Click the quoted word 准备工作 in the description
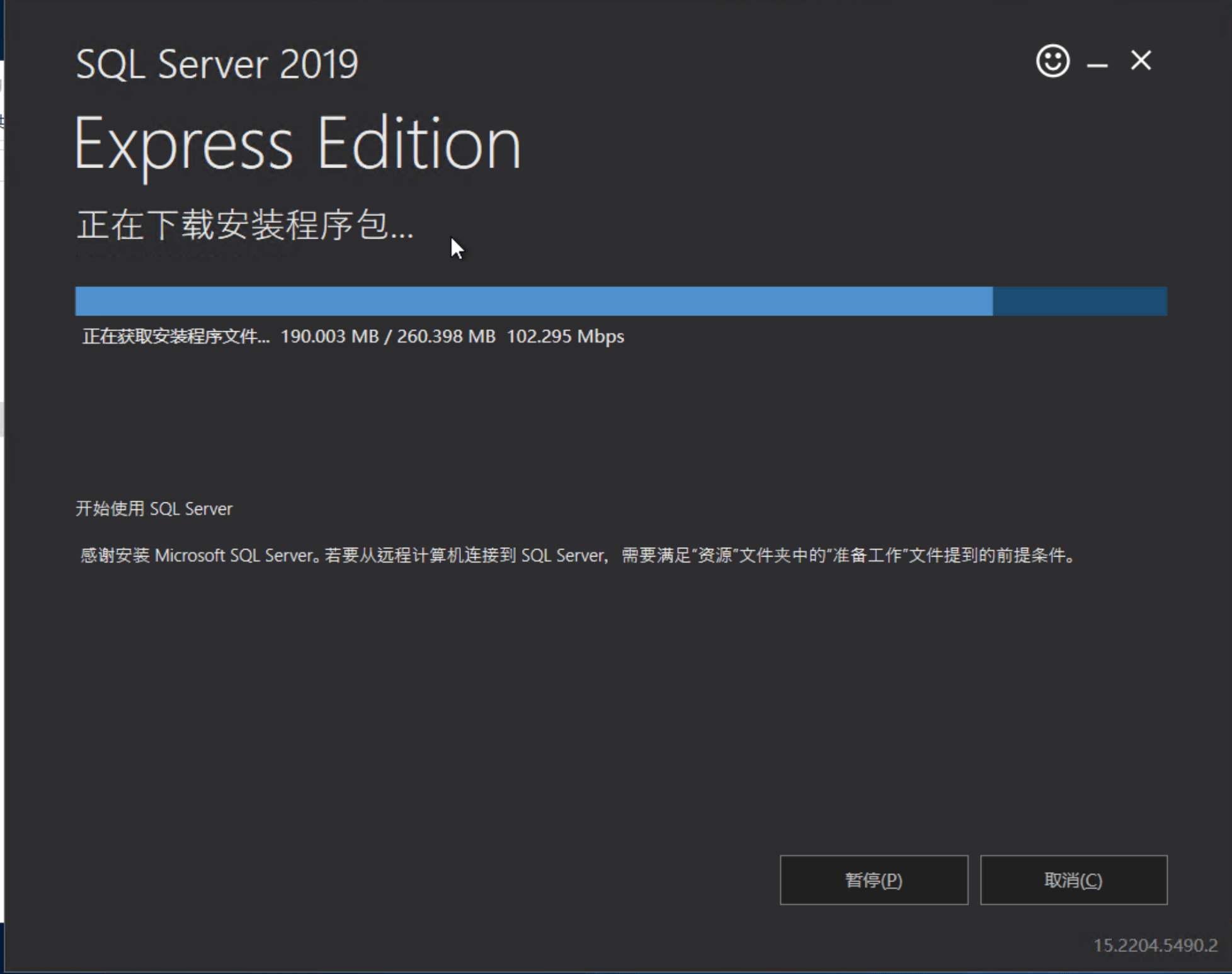Image resolution: width=1232 pixels, height=974 pixels. [867, 555]
